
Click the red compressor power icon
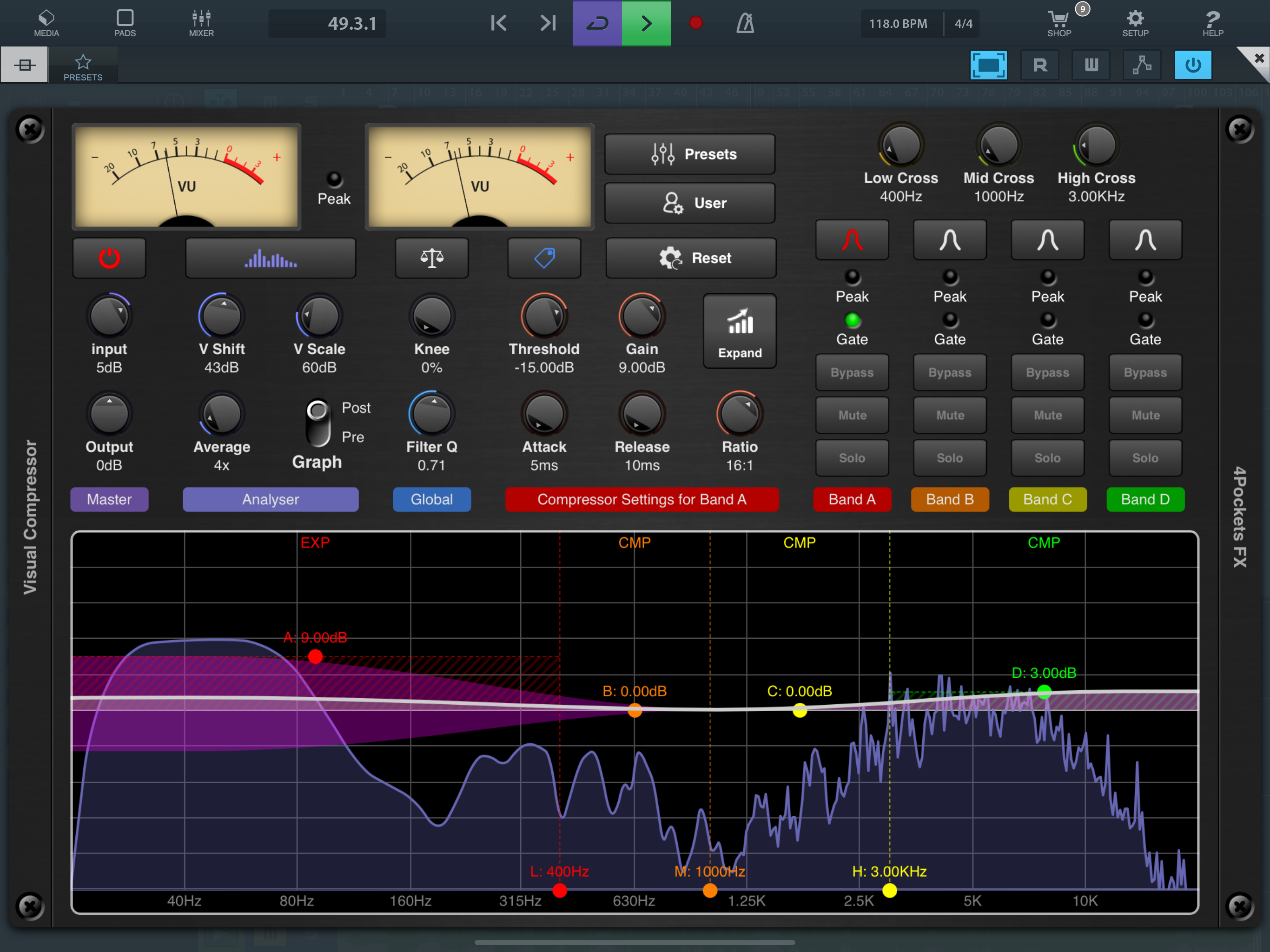coord(109,258)
